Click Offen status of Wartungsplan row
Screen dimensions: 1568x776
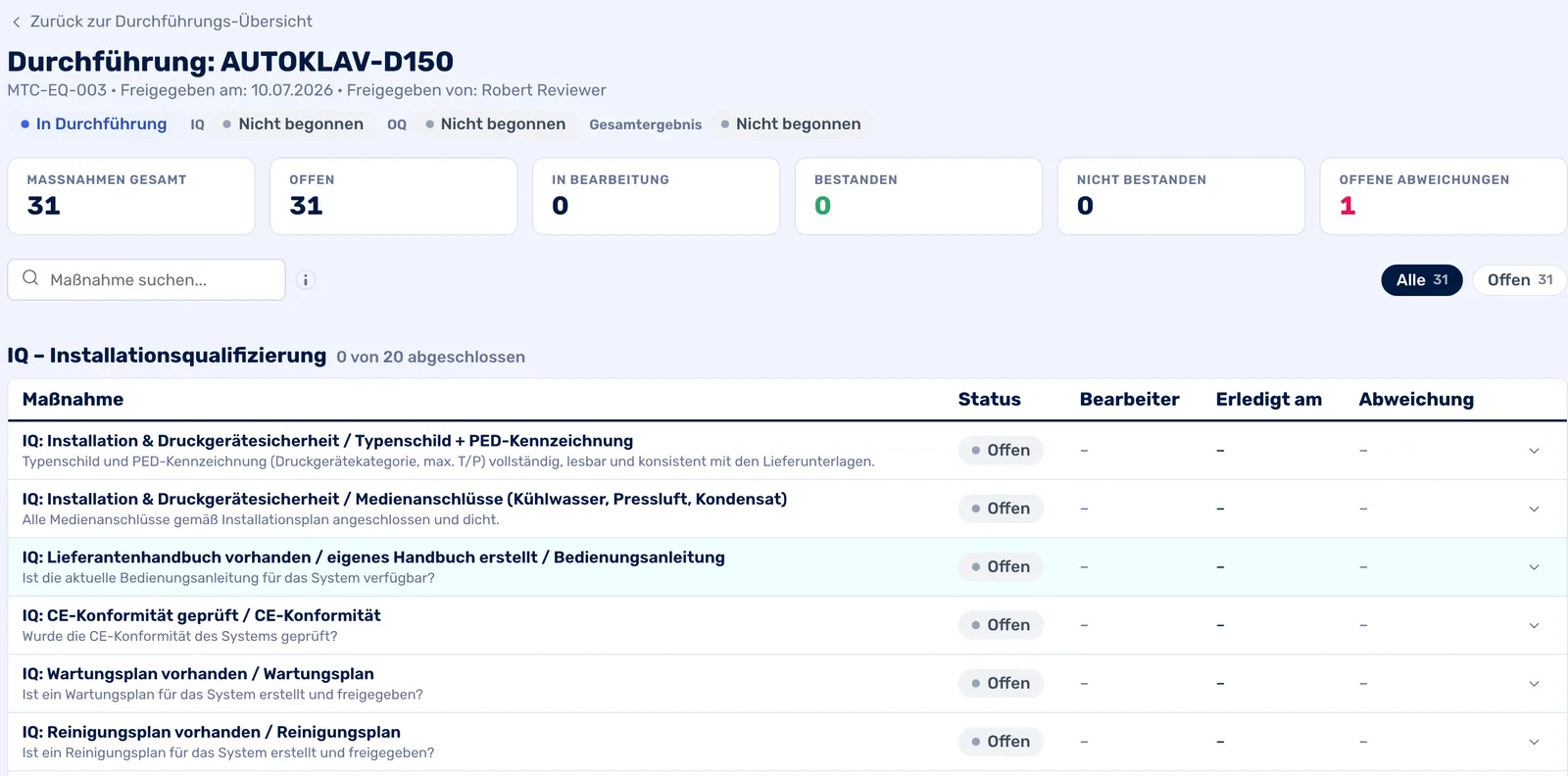click(x=1001, y=684)
